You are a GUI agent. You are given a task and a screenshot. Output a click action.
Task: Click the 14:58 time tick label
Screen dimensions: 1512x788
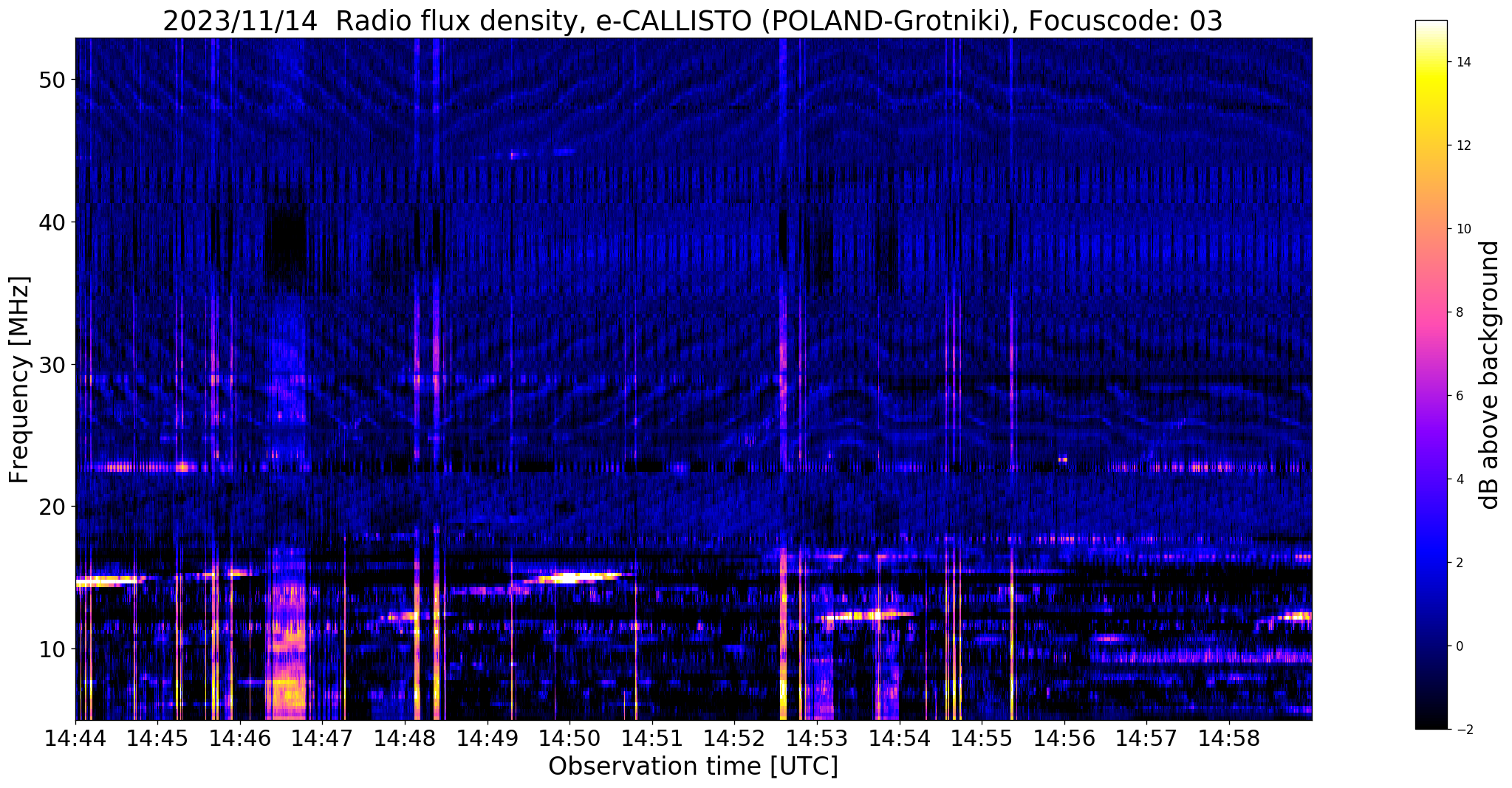click(x=1229, y=738)
